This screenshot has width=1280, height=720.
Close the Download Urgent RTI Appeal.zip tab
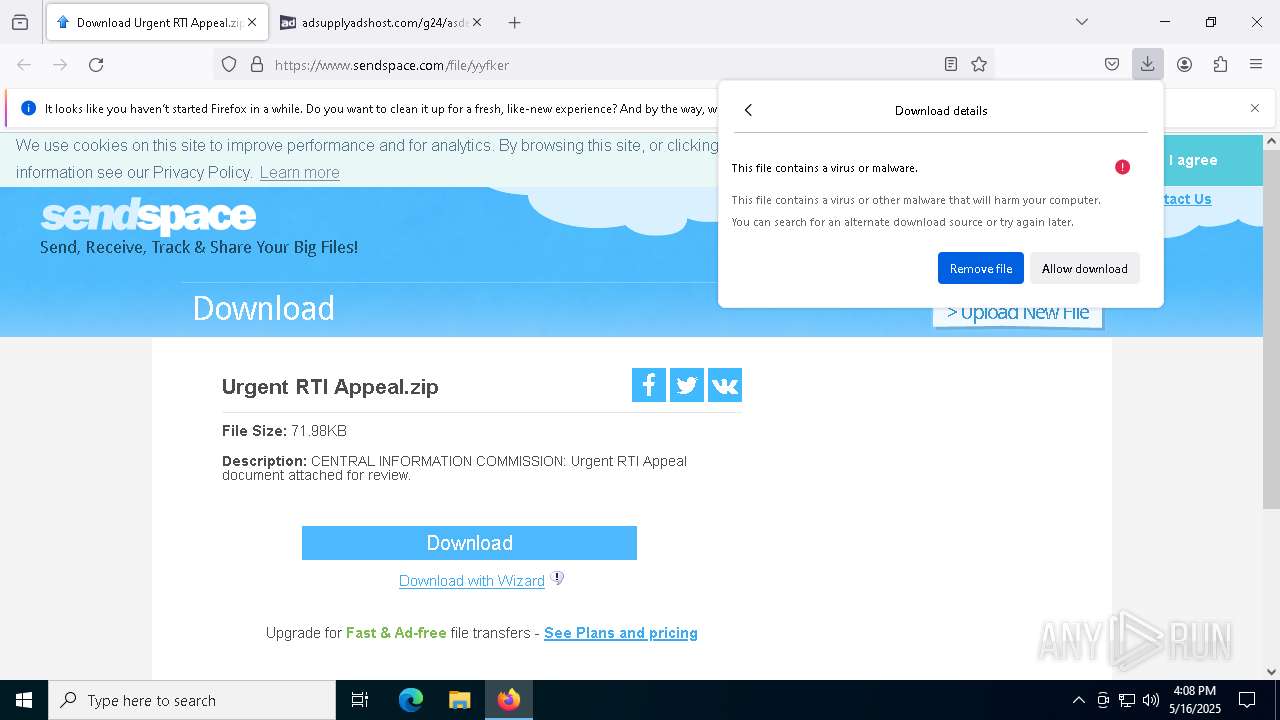tap(252, 22)
